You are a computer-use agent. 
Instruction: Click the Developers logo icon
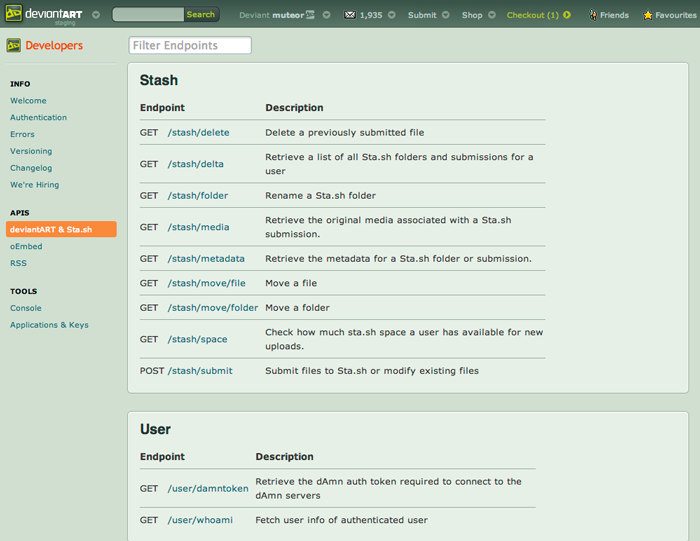pos(13,45)
